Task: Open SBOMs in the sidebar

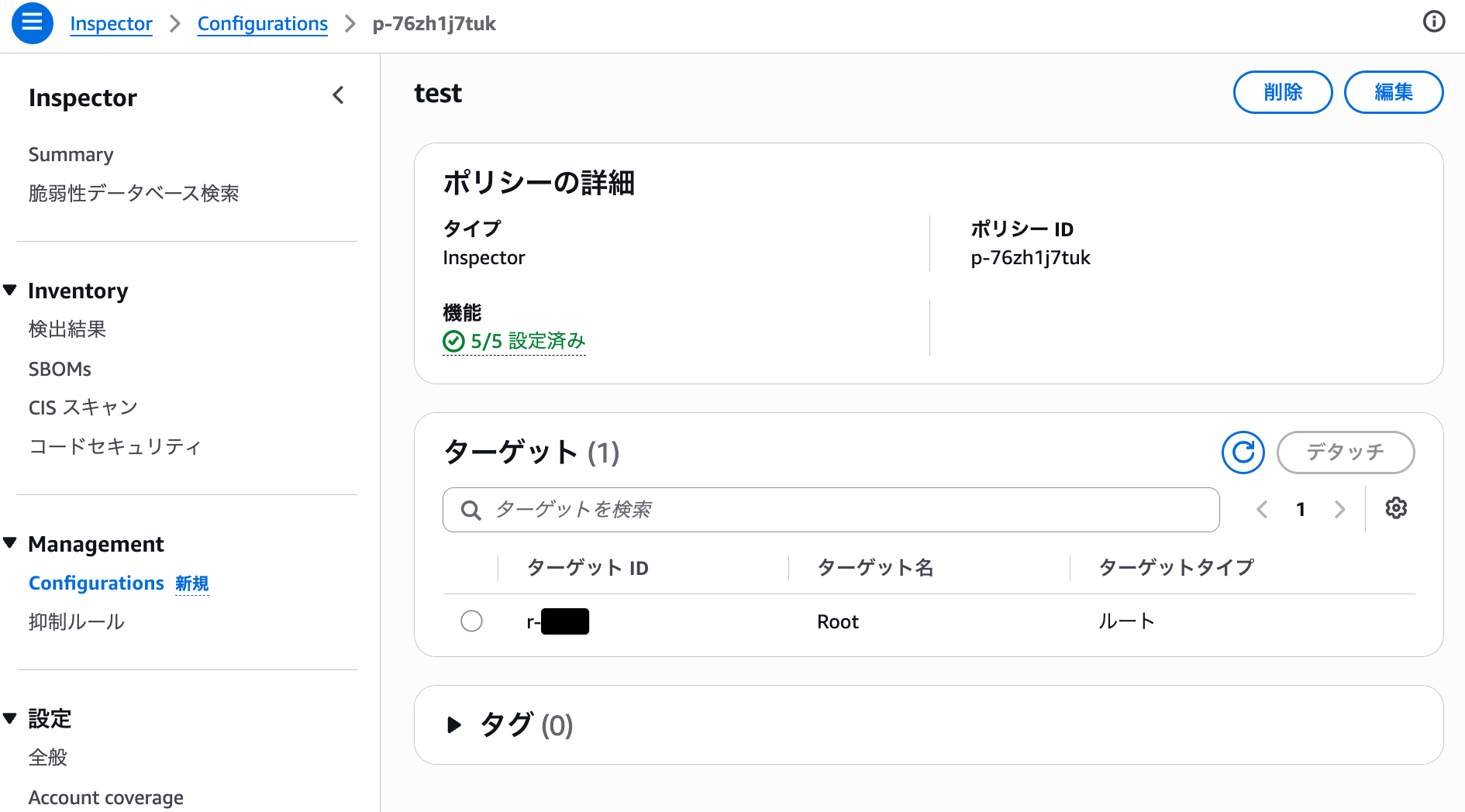Action: tap(60, 369)
